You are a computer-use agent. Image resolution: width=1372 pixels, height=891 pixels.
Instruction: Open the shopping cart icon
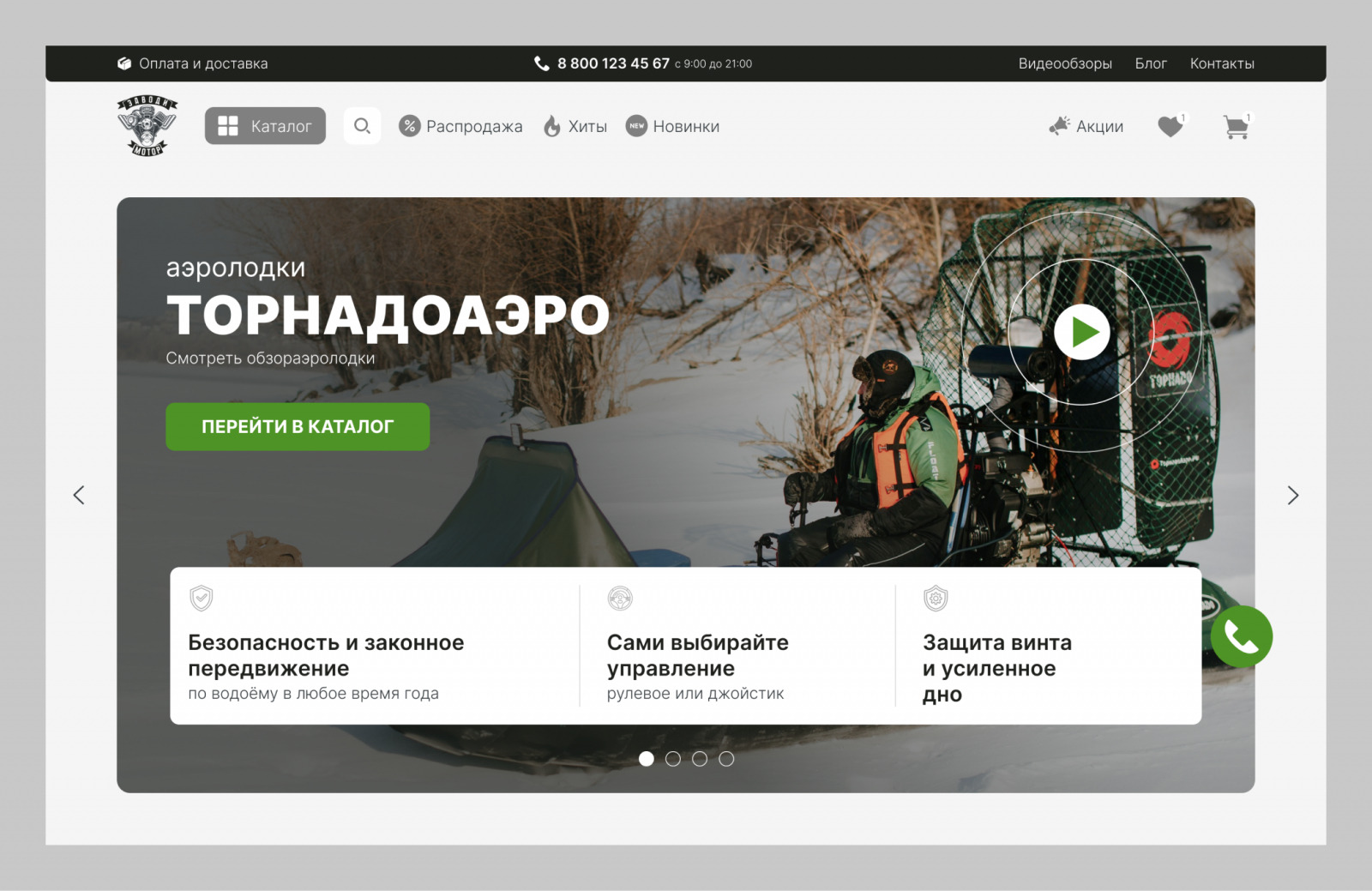[1237, 127]
